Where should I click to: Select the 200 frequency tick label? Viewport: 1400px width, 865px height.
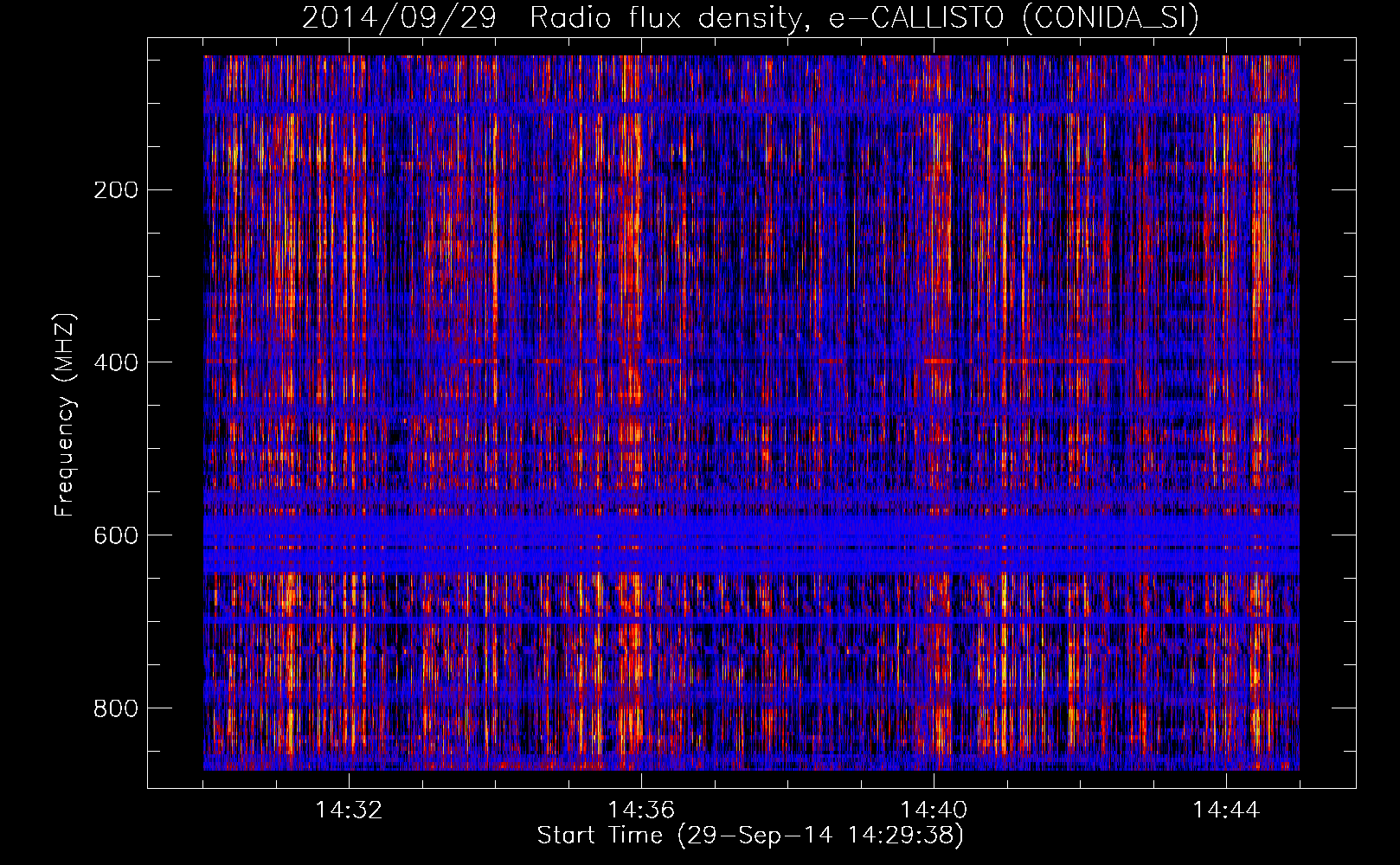[x=116, y=190]
